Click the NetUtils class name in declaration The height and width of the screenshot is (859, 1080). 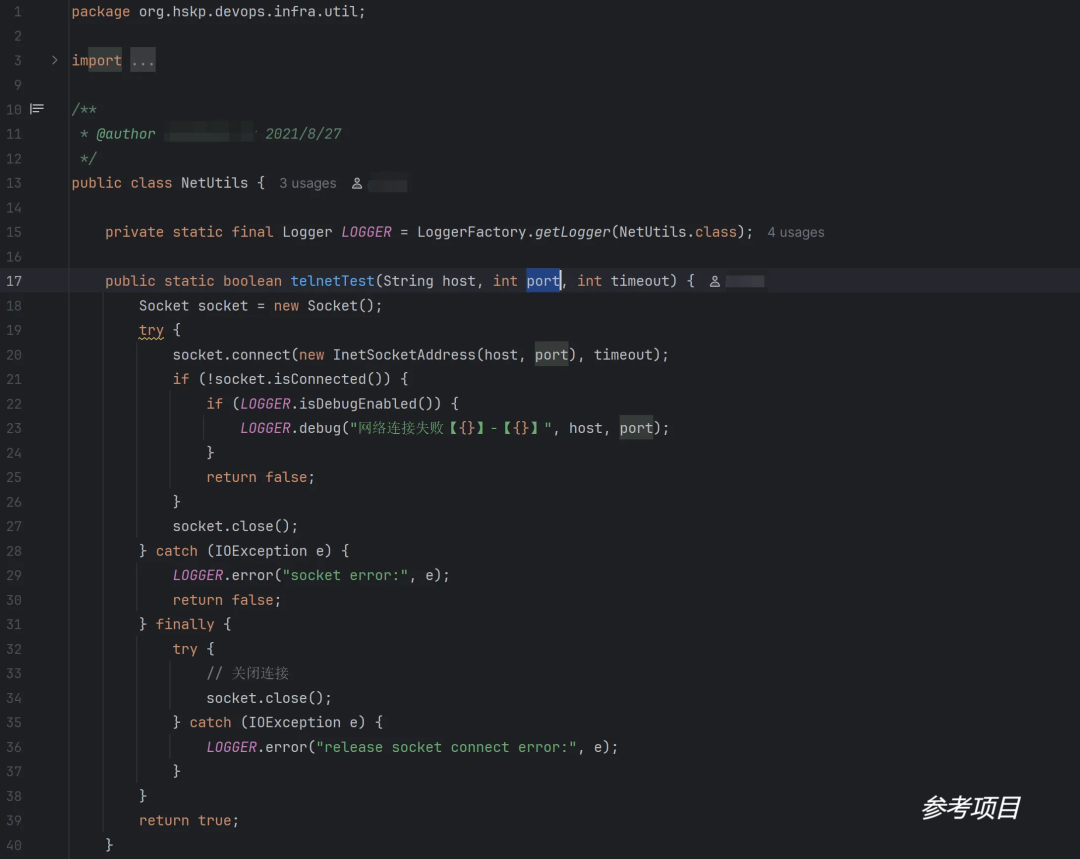[214, 183]
